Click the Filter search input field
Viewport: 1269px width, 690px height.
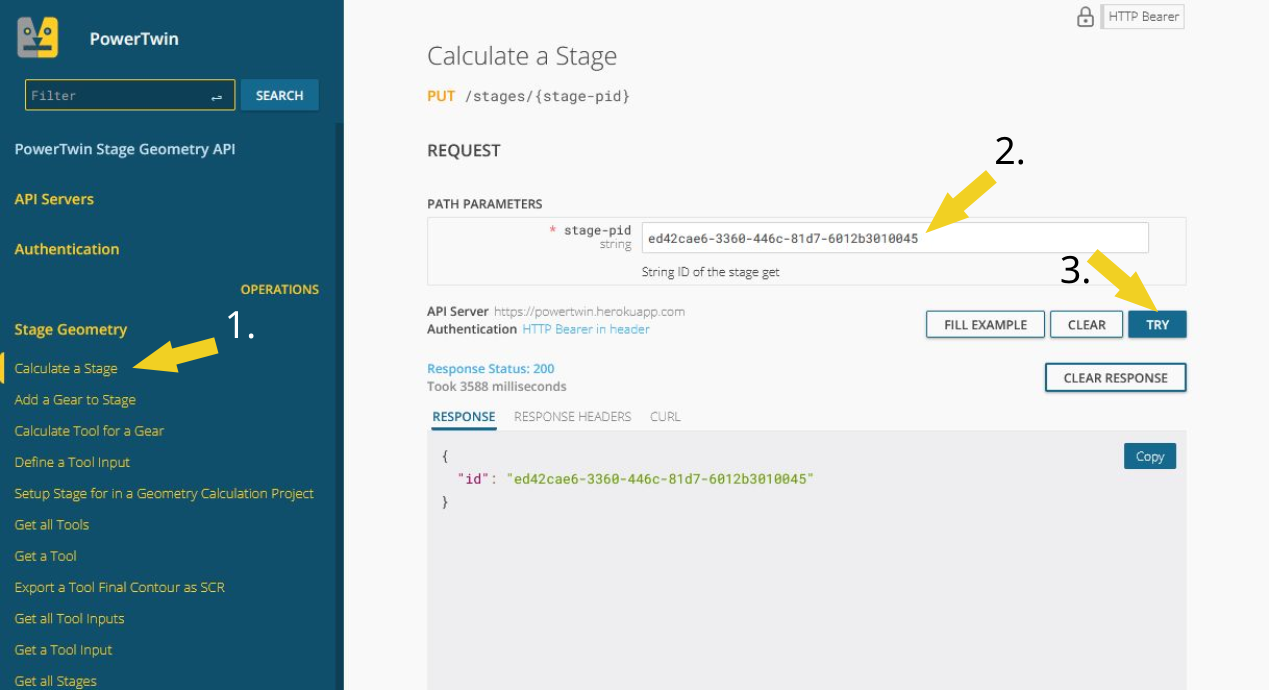click(x=118, y=96)
